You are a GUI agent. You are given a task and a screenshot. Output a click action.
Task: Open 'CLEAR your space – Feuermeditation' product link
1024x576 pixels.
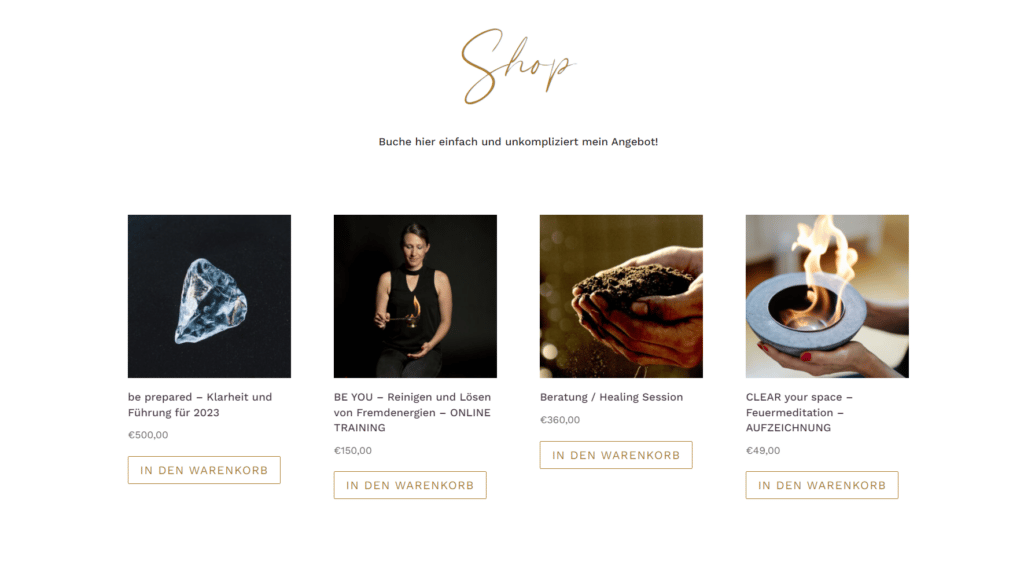(x=799, y=397)
